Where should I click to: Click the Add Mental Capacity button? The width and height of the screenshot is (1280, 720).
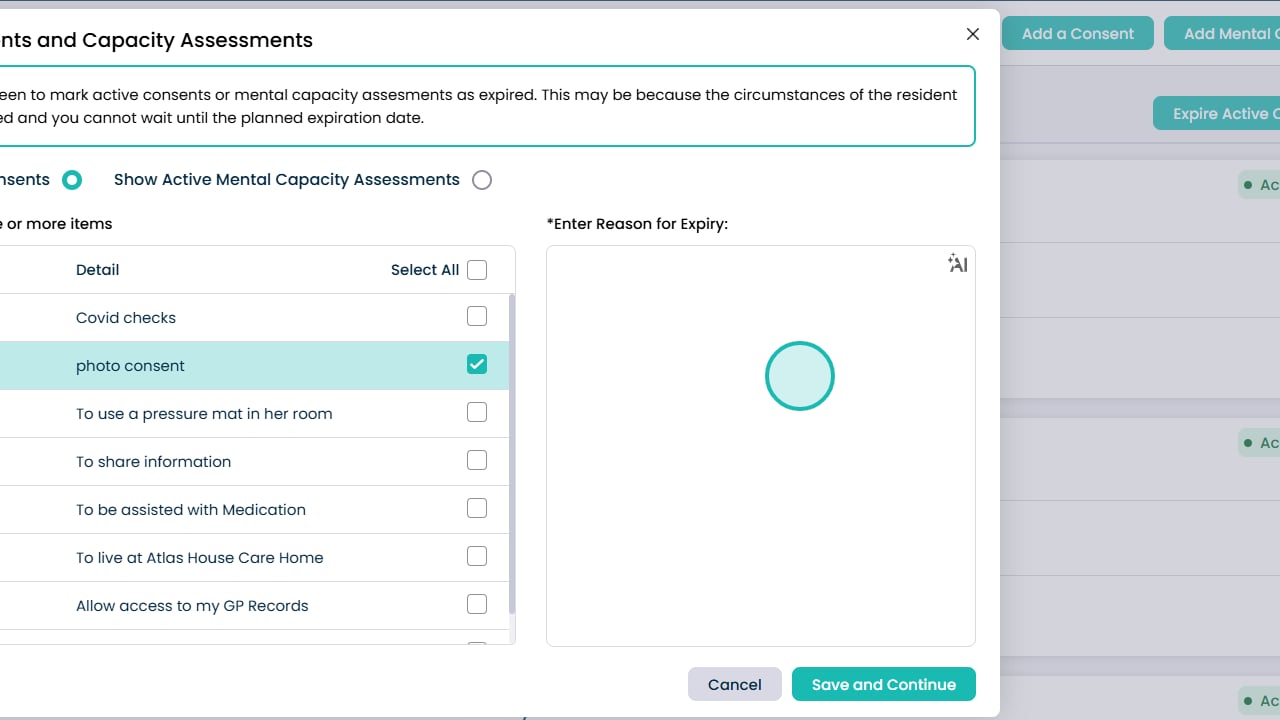(1226, 34)
